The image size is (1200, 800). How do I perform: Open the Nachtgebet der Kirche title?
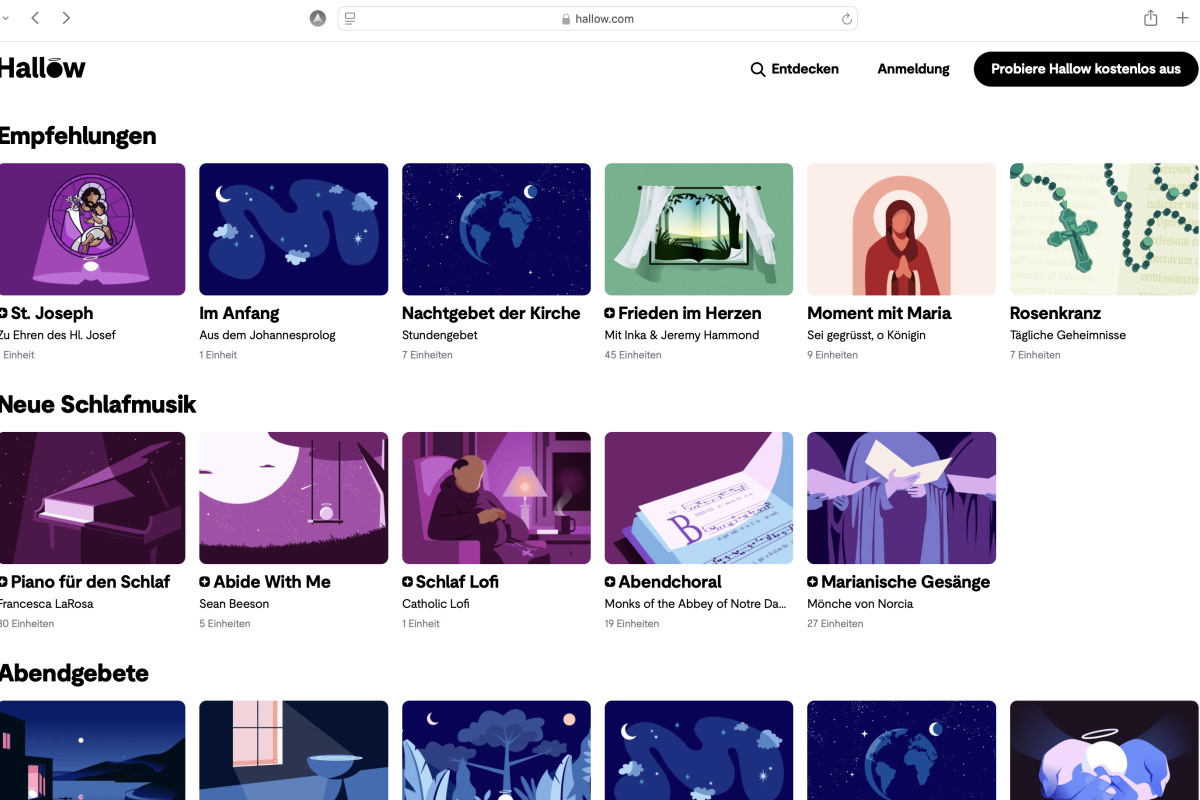pyautogui.click(x=491, y=313)
